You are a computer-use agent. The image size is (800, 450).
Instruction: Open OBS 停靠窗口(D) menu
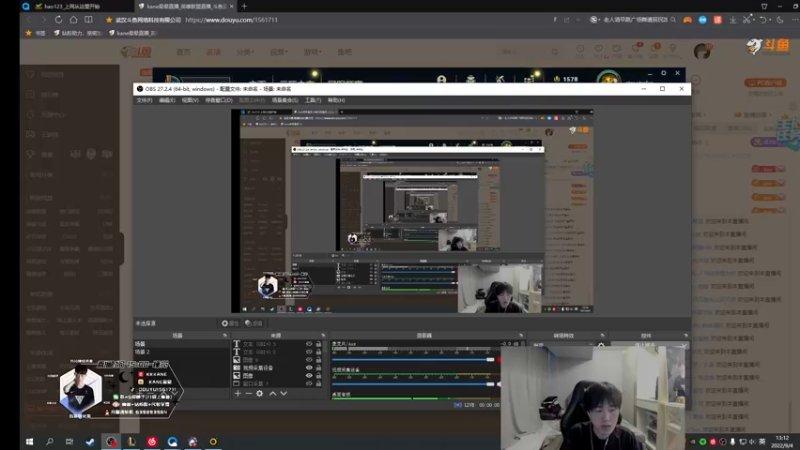tap(219, 101)
